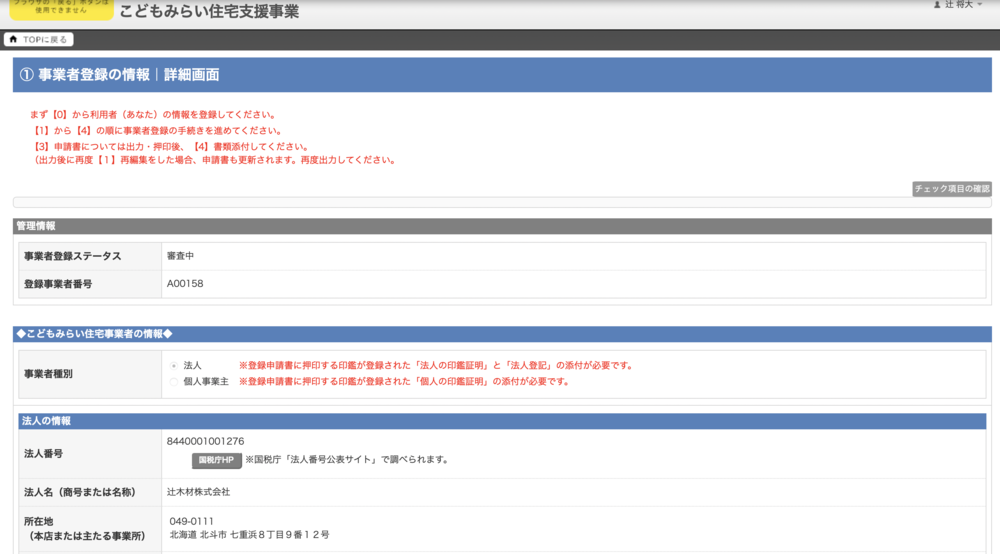Click the postal code 049-0111
This screenshot has width=1000, height=554.
point(191,521)
